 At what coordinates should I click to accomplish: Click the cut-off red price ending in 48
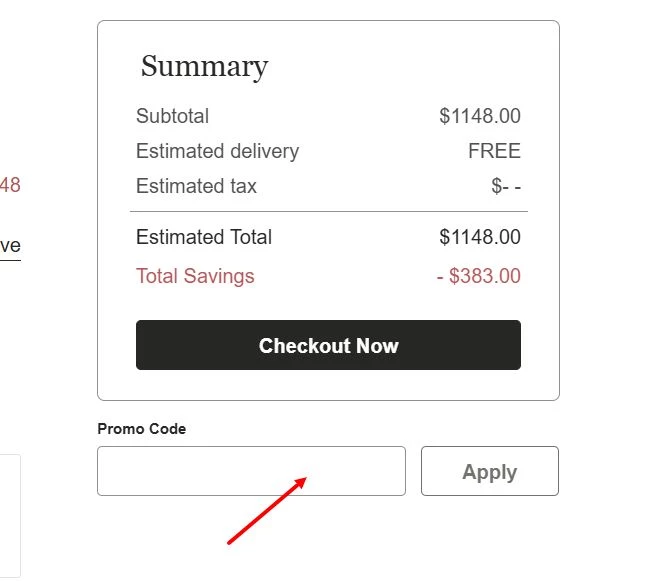pyautogui.click(x=10, y=184)
